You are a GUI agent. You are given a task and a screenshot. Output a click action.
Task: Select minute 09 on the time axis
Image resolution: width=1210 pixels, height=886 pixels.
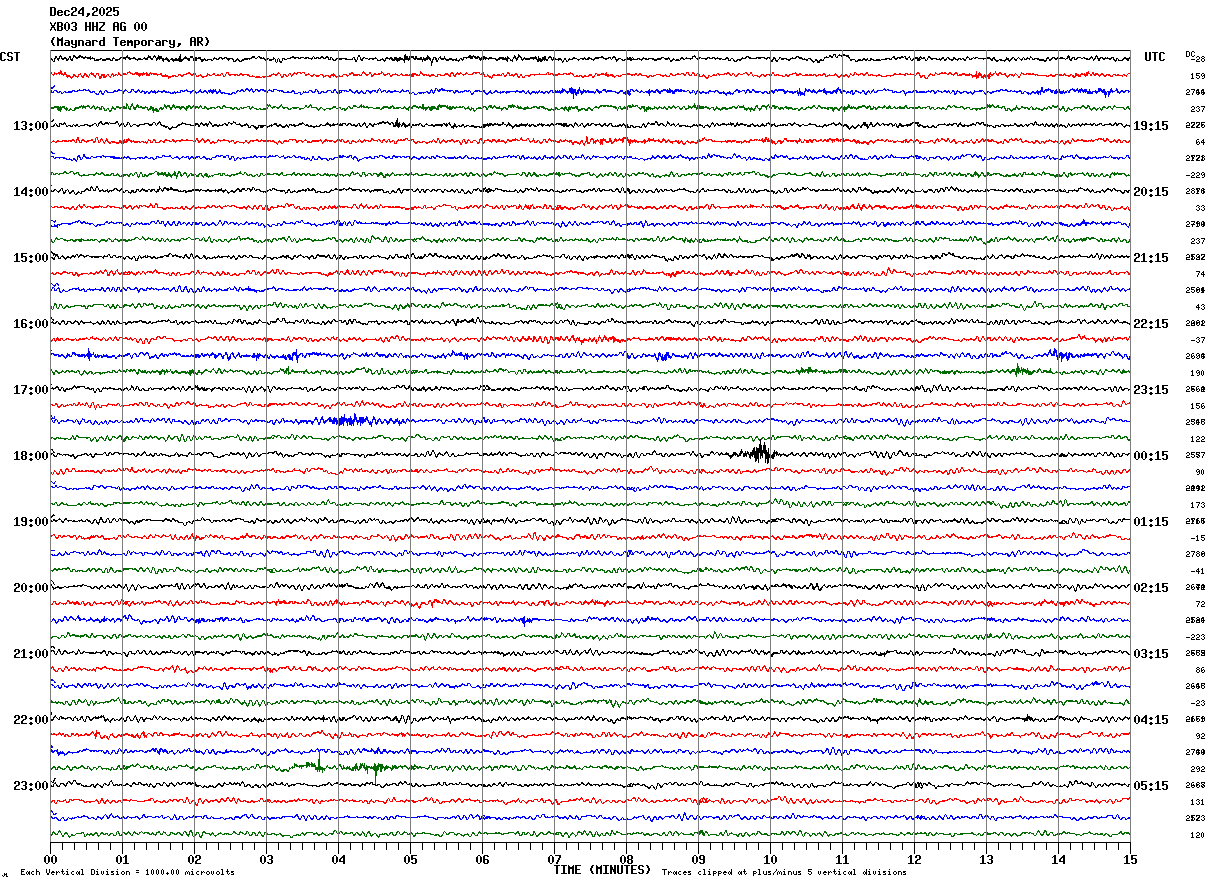pyautogui.click(x=698, y=859)
